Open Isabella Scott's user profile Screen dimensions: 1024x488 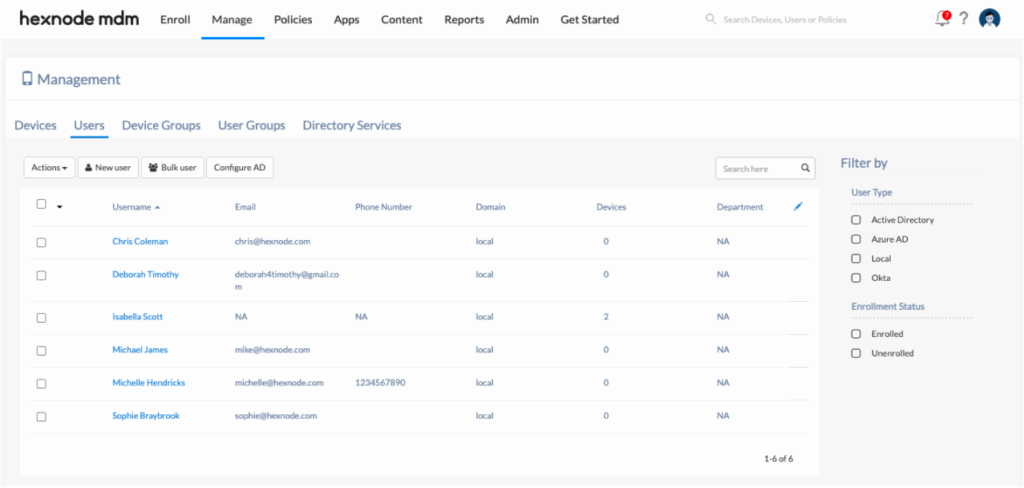[x=137, y=317]
